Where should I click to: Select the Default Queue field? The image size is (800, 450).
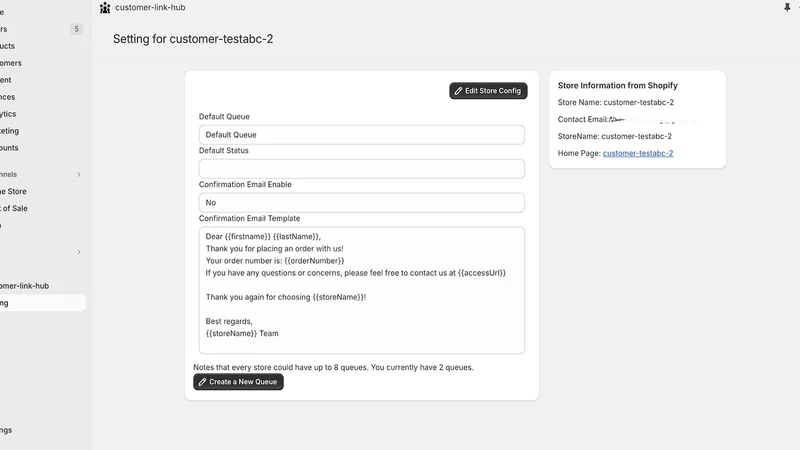[x=362, y=135]
